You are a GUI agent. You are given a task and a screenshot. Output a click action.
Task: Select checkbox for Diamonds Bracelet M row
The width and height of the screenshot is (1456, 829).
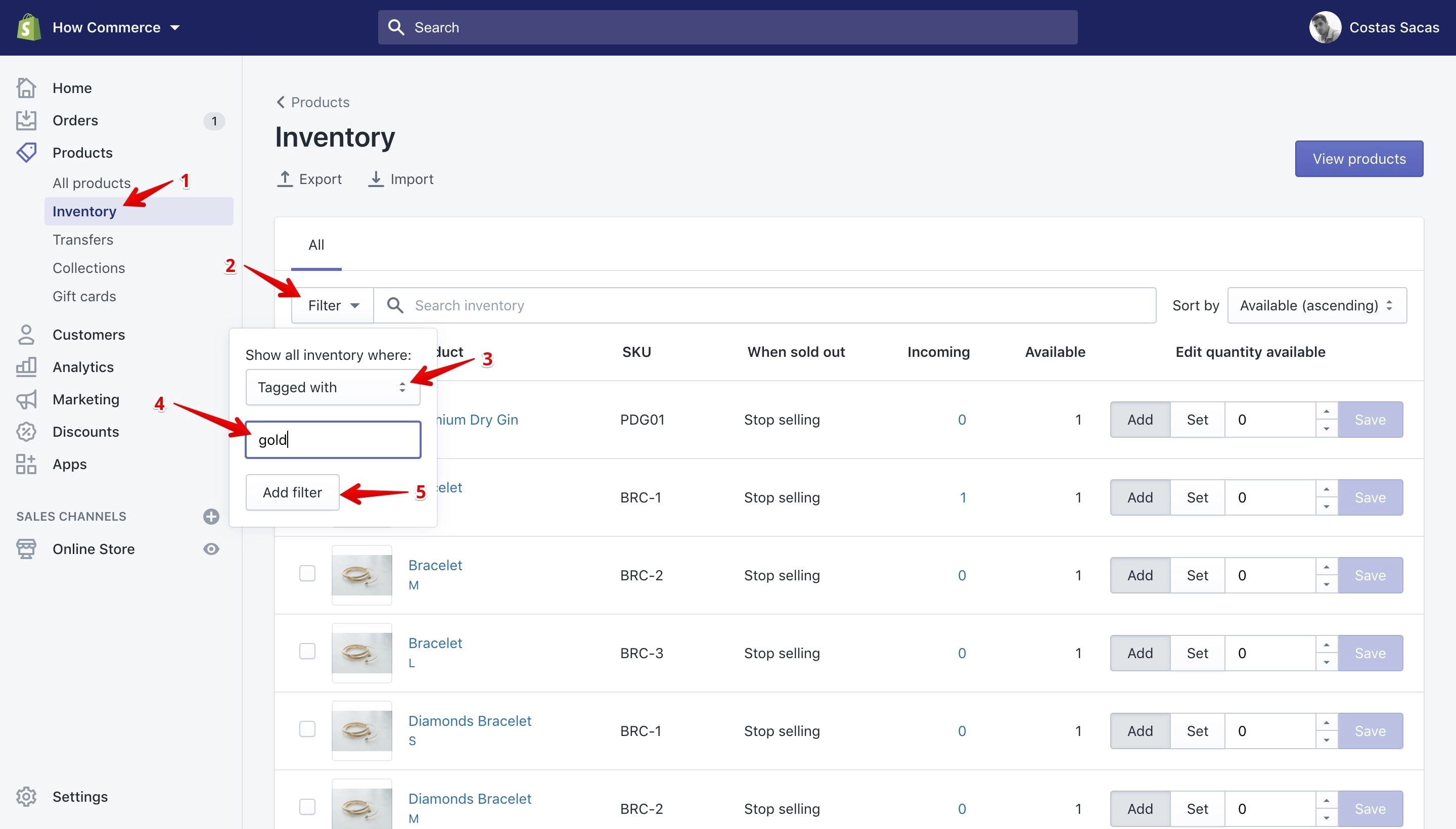tap(307, 806)
